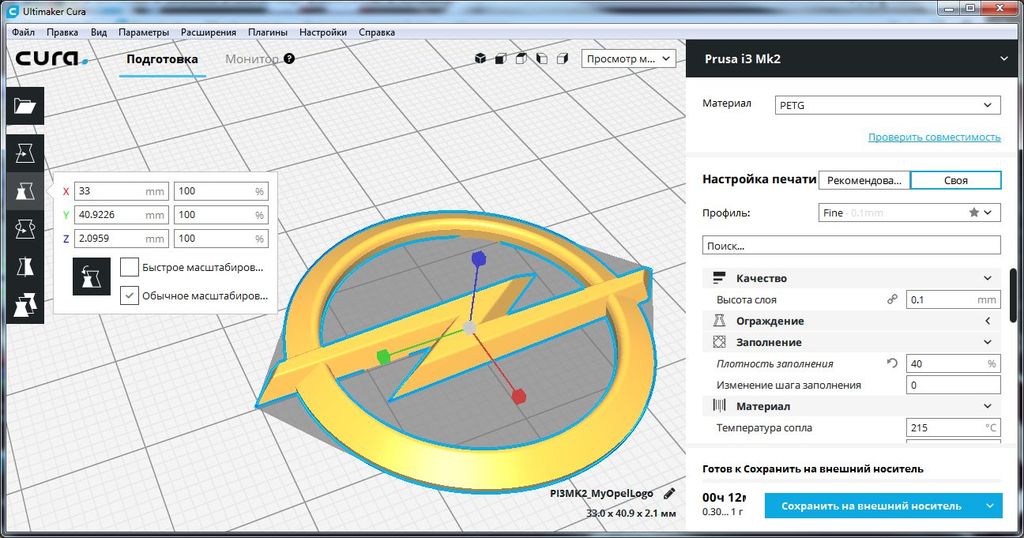1024x538 pixels.
Task: Open the Материал PETG dropdown
Action: tap(887, 105)
